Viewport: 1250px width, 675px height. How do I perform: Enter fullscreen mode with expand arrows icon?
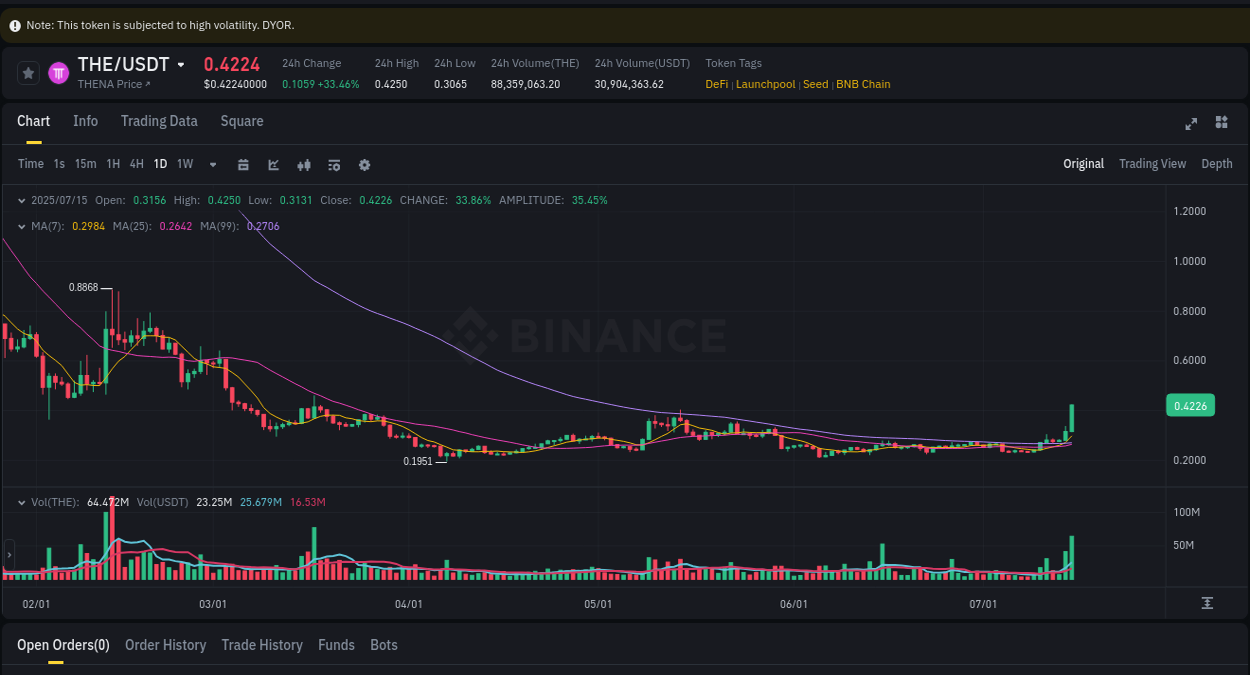1191,123
